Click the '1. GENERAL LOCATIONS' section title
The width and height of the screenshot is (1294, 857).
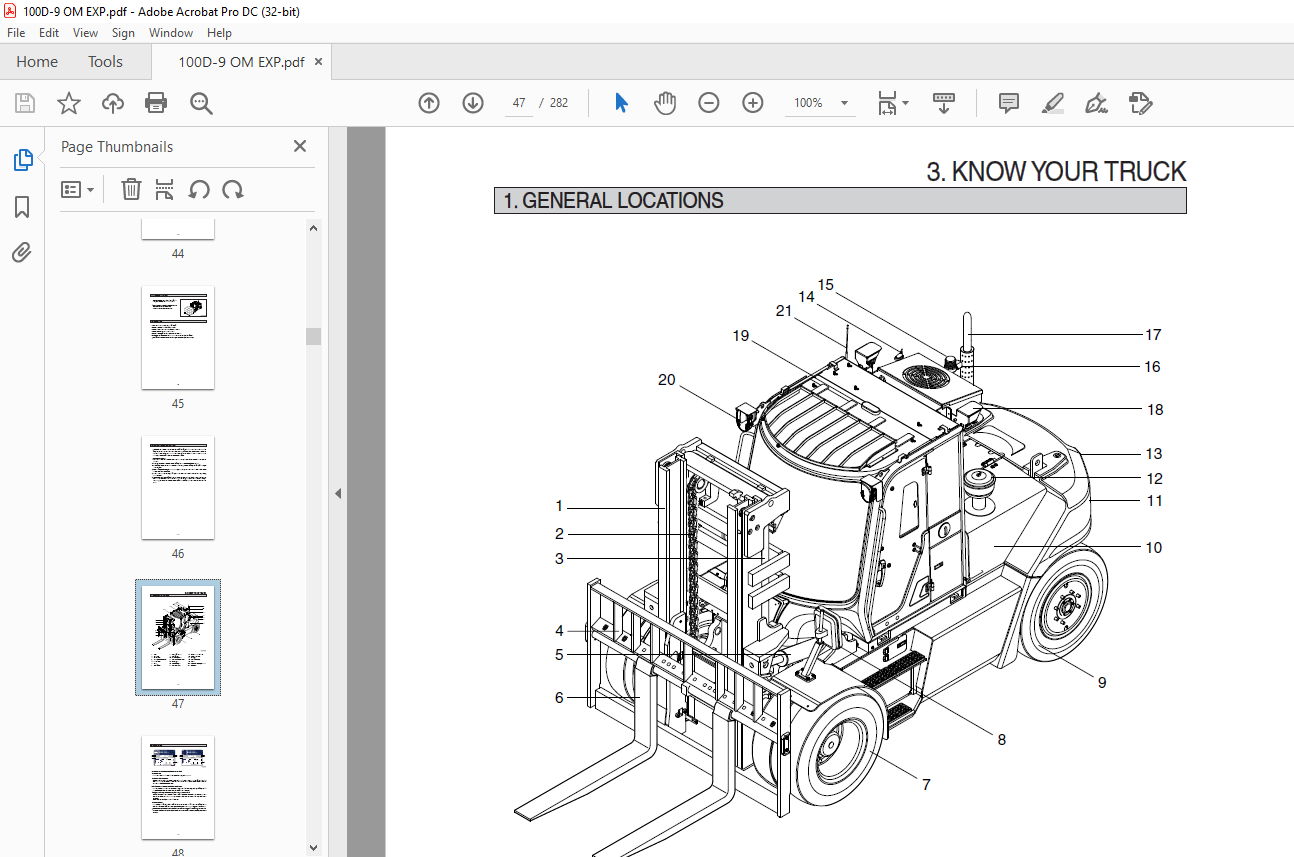(613, 201)
